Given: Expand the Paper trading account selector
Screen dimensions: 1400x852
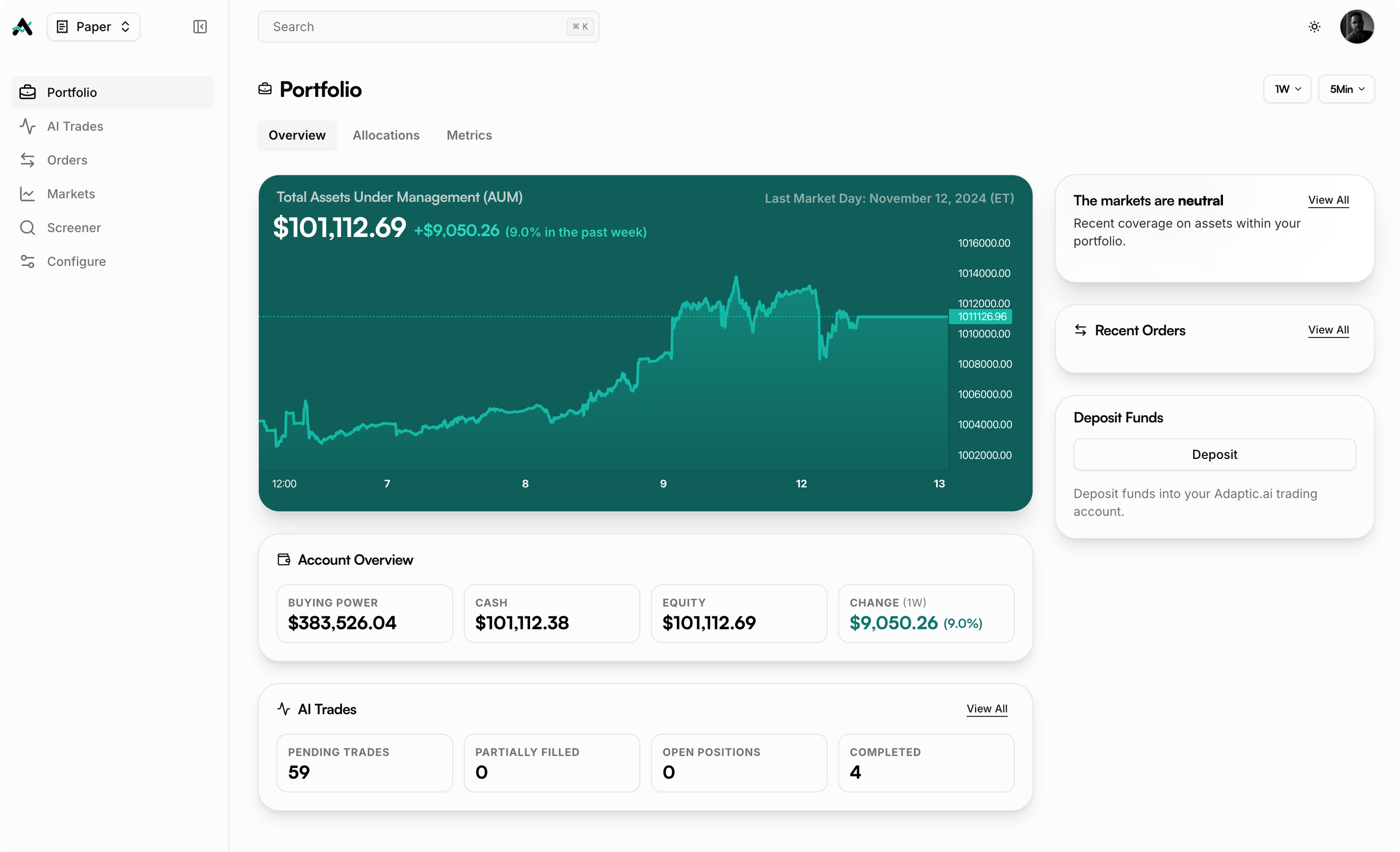Looking at the screenshot, I should 94,26.
